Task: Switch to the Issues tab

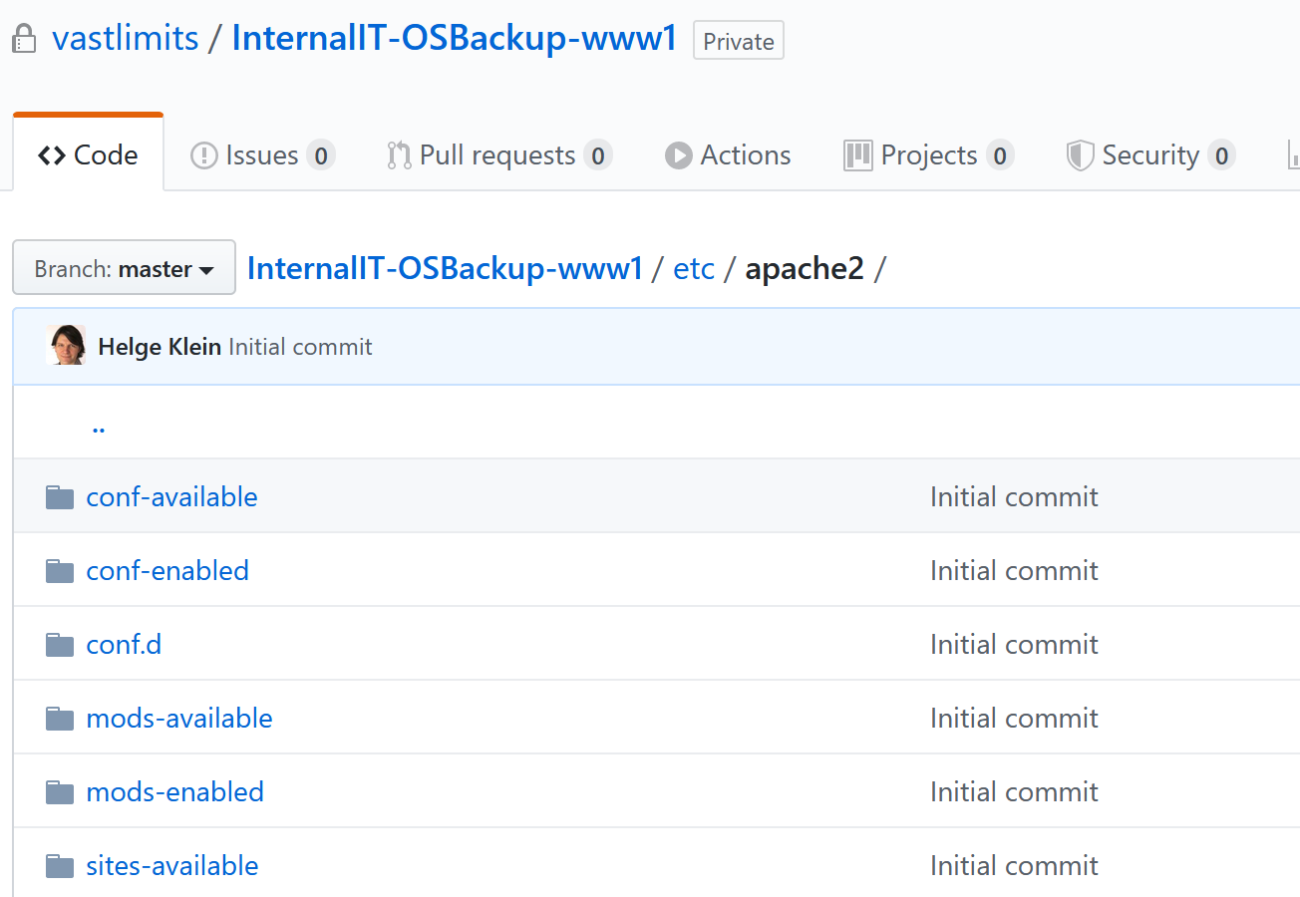Action: (262, 155)
